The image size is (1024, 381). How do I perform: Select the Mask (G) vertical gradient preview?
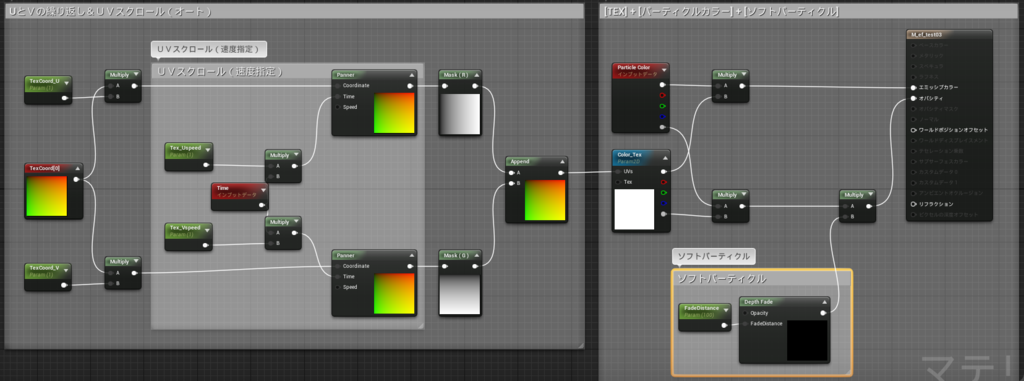pos(460,295)
